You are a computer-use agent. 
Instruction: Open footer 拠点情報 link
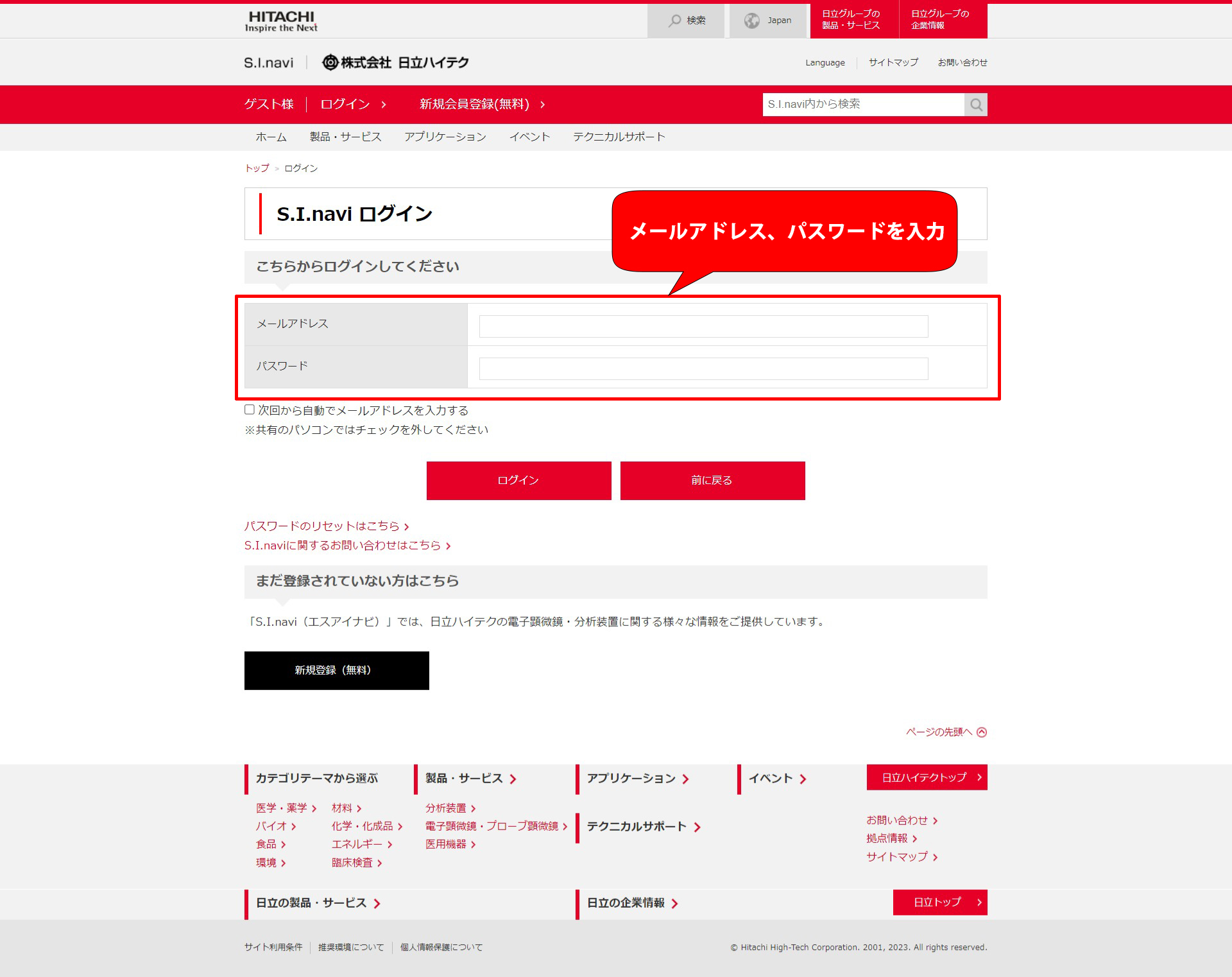pos(892,838)
